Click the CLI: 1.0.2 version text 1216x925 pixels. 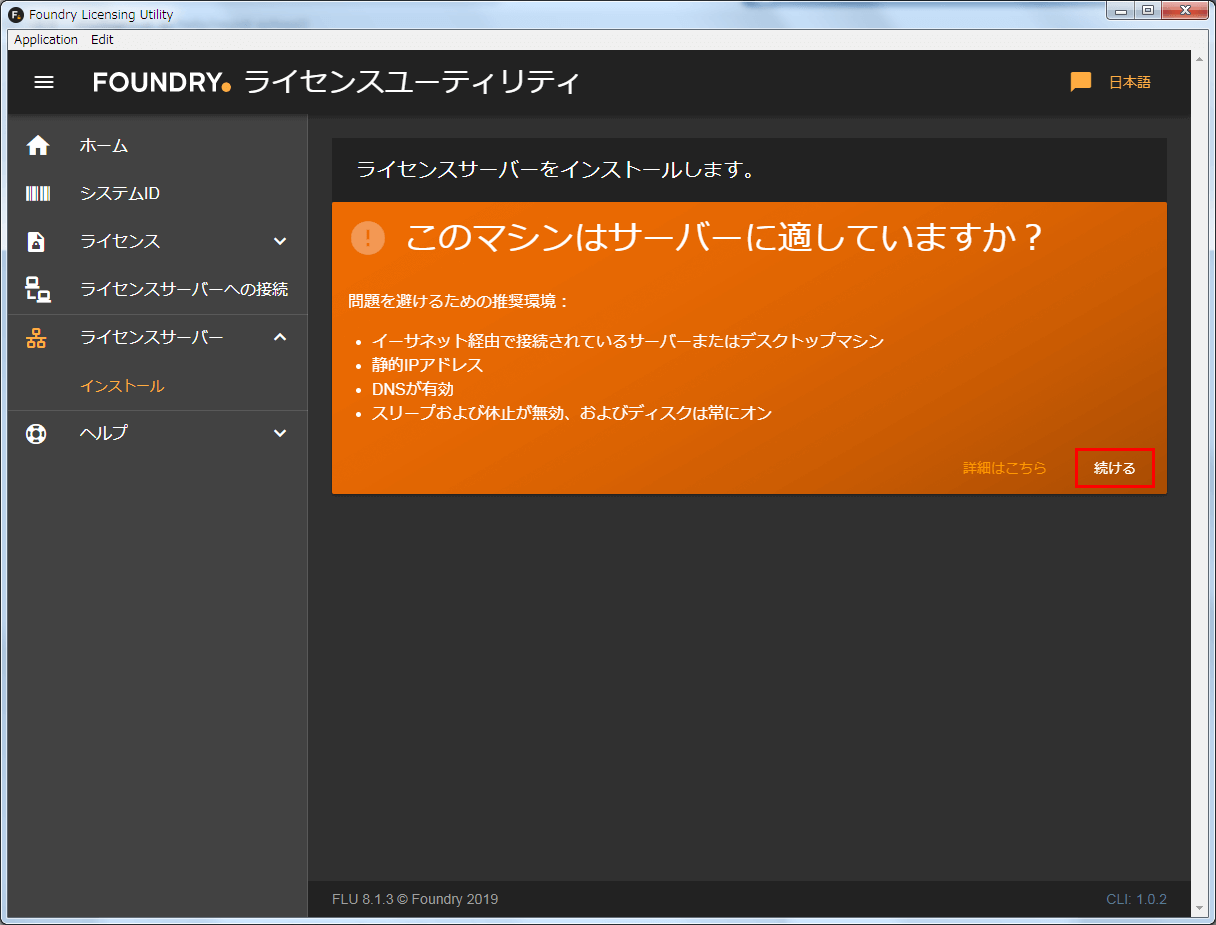click(x=1136, y=899)
